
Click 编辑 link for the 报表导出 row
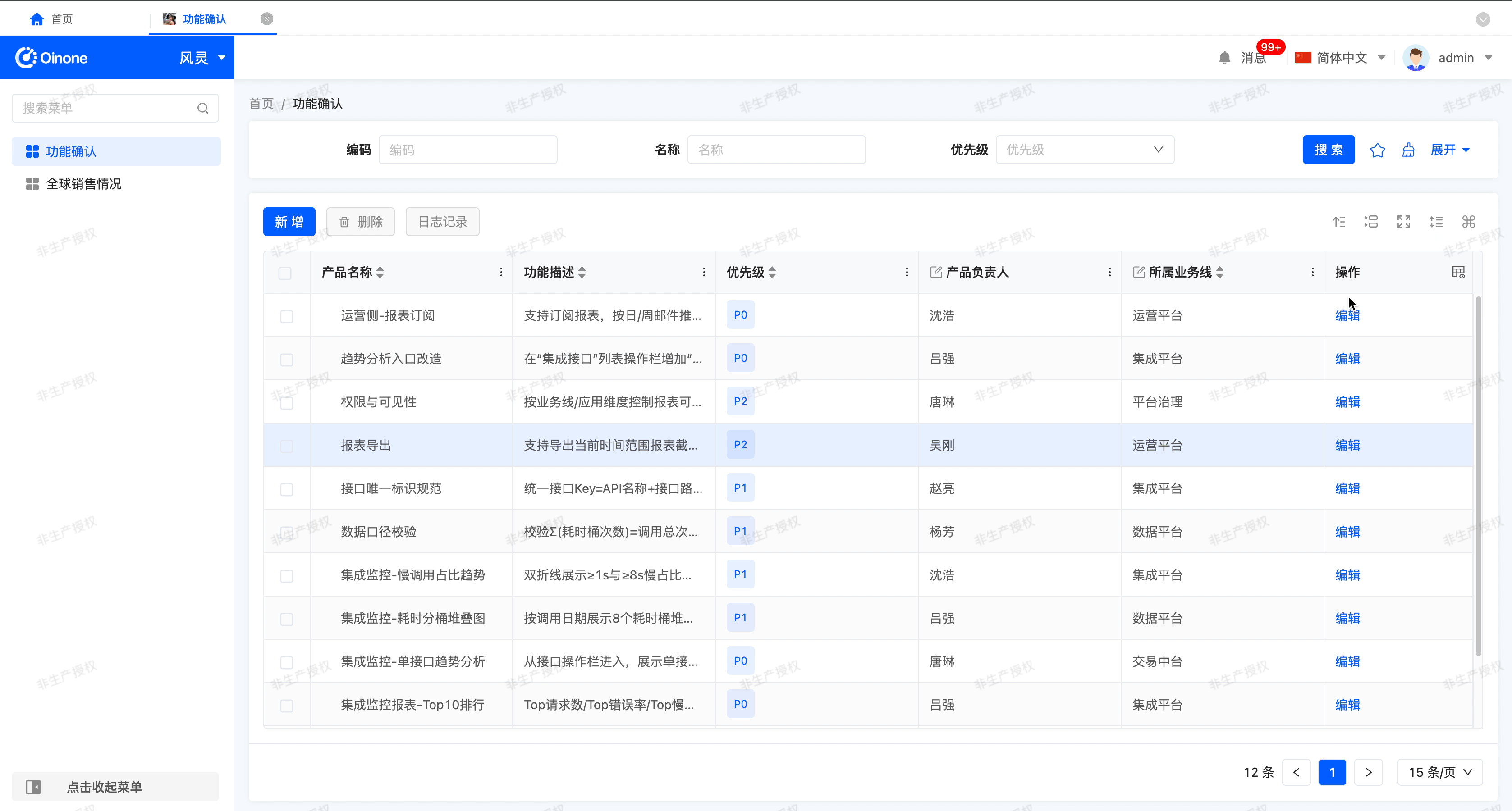click(x=1347, y=446)
